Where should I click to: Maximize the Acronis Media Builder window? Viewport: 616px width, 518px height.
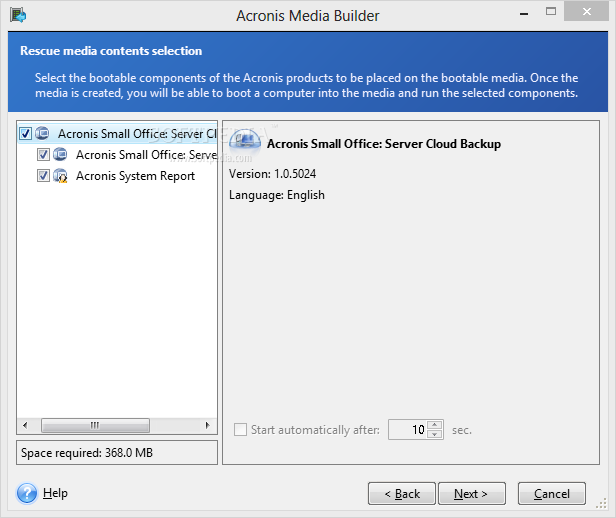click(551, 12)
